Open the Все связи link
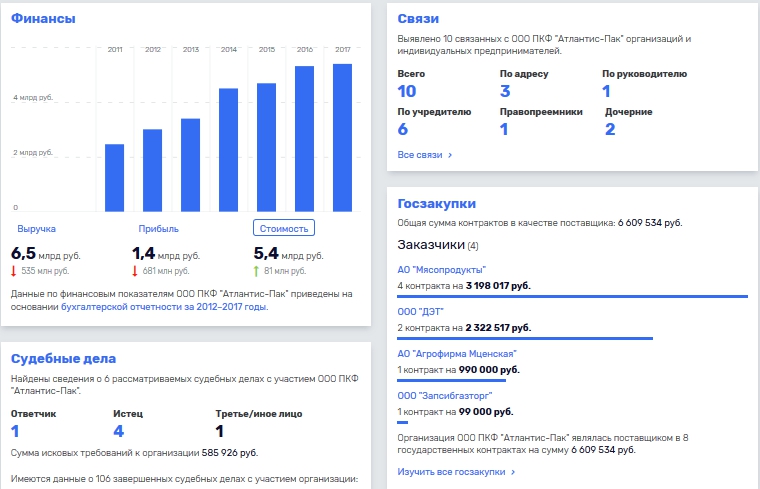 [420, 155]
